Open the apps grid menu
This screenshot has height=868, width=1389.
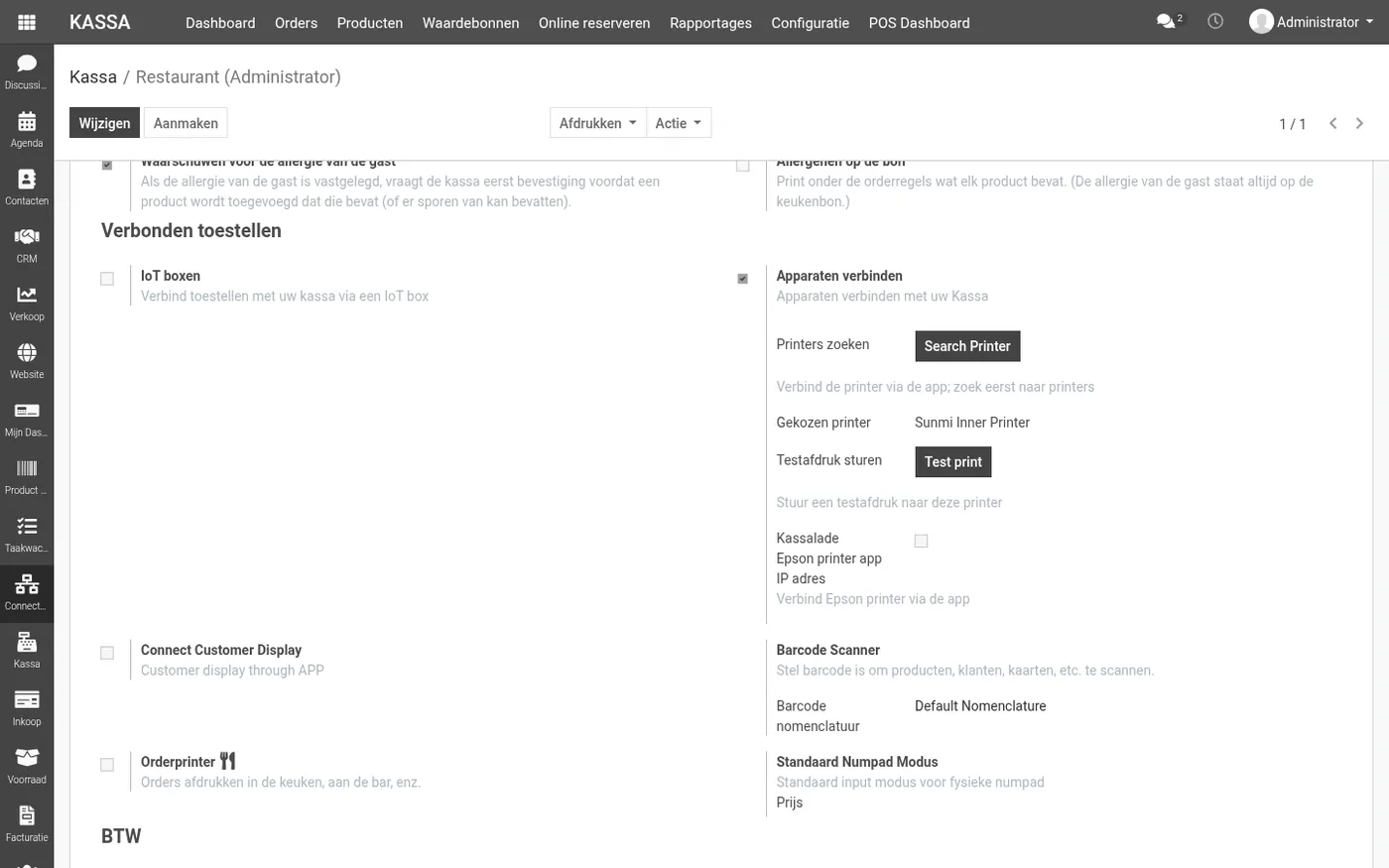point(27,22)
